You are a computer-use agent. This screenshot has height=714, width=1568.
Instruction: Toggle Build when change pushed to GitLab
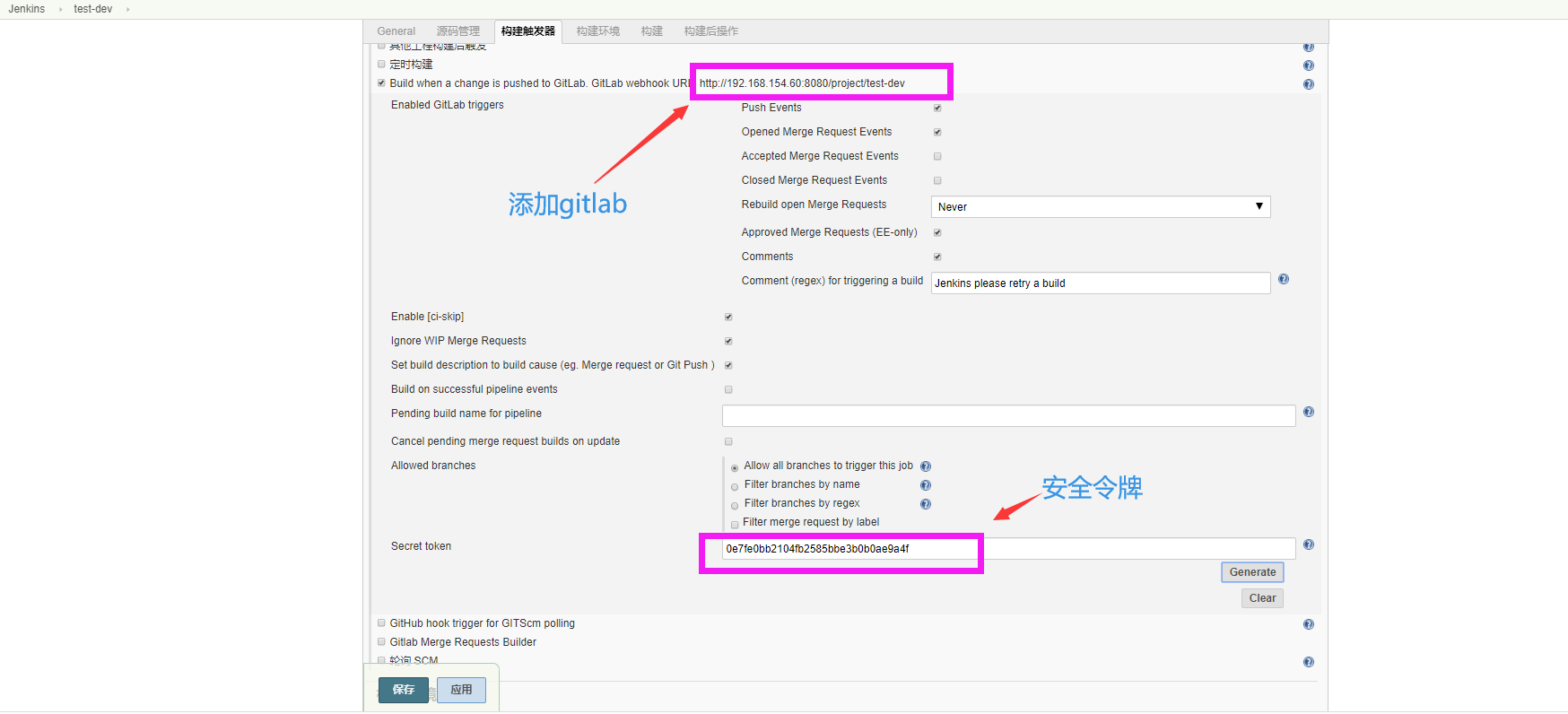381,83
